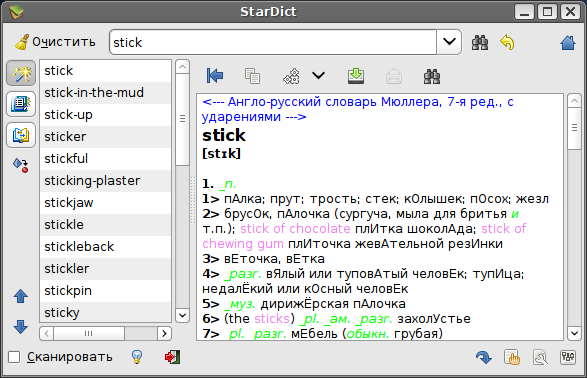Click the word list vertical scrollbar thumb

(x=182, y=119)
